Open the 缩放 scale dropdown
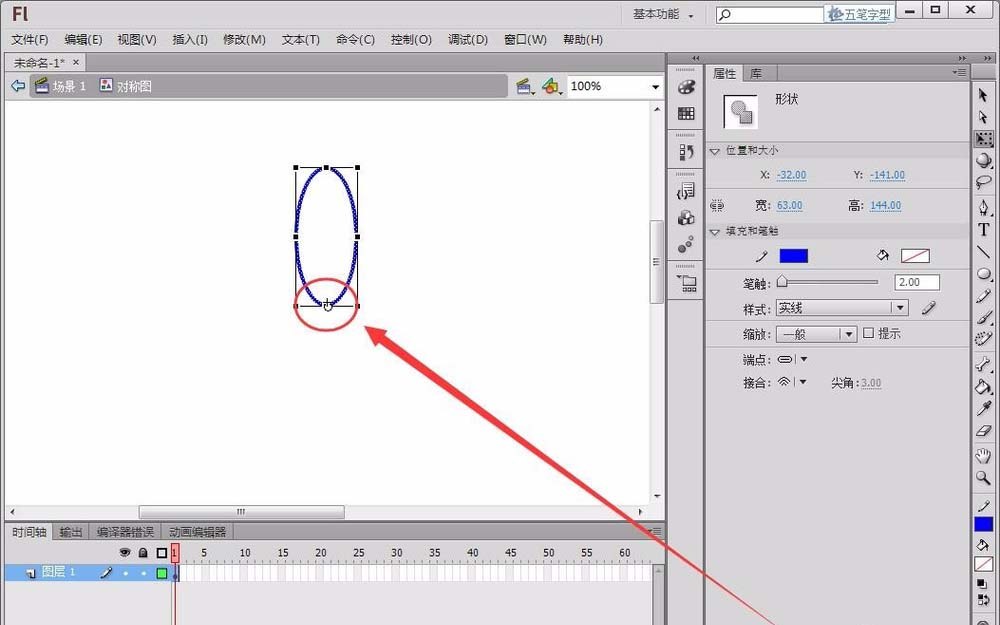1000x625 pixels. pyautogui.click(x=816, y=334)
